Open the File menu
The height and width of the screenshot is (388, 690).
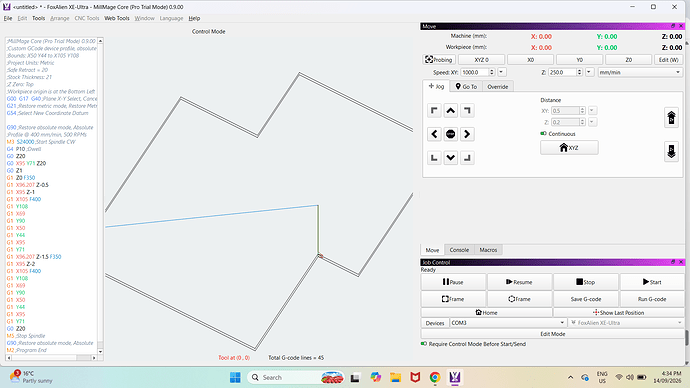point(8,18)
